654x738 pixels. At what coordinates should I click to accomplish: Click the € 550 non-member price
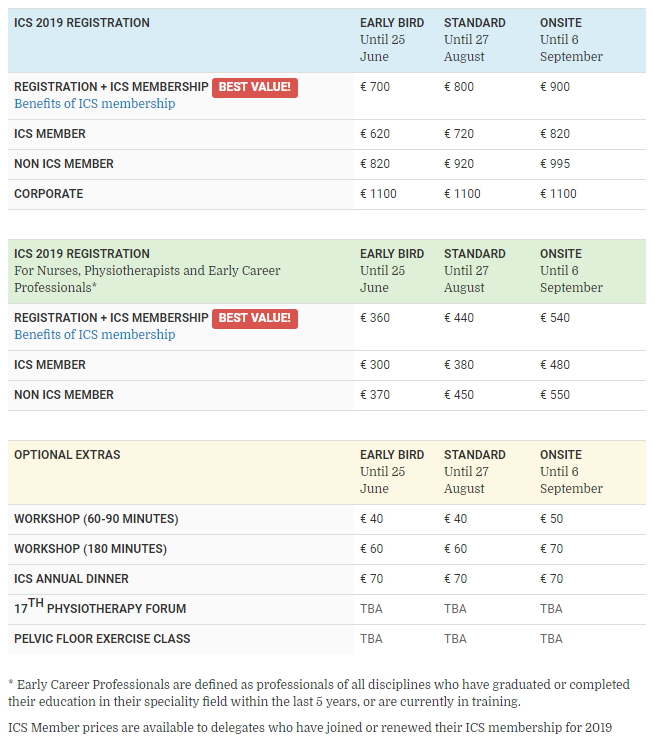[x=555, y=395]
